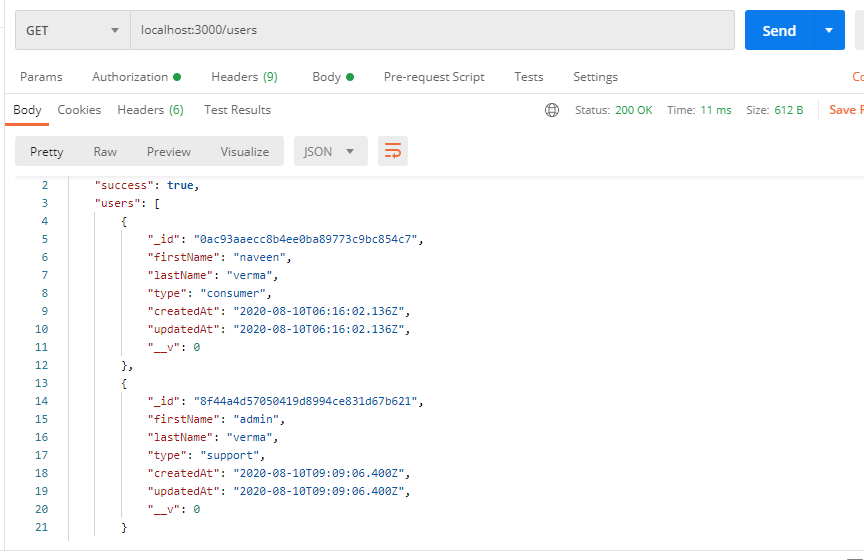Open the Authorization tab
This screenshot has height=560, width=864.
[136, 77]
